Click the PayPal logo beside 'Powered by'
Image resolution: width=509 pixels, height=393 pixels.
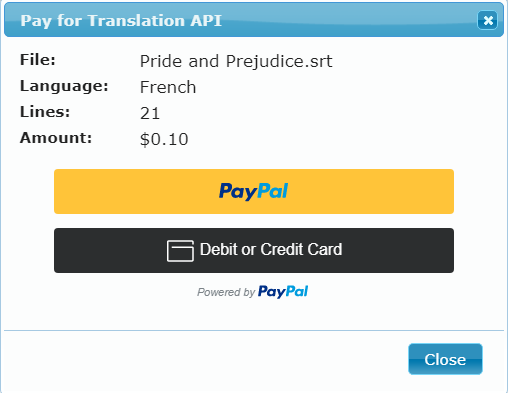click(x=283, y=292)
